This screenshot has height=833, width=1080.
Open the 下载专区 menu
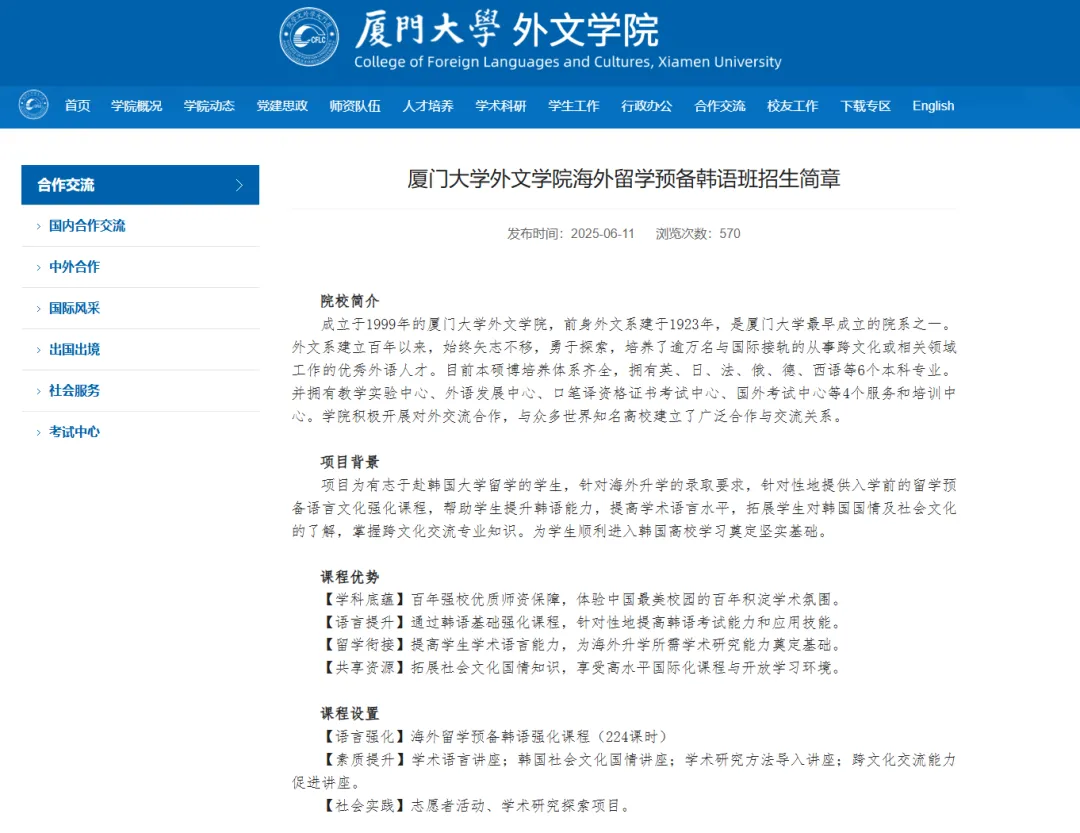866,106
